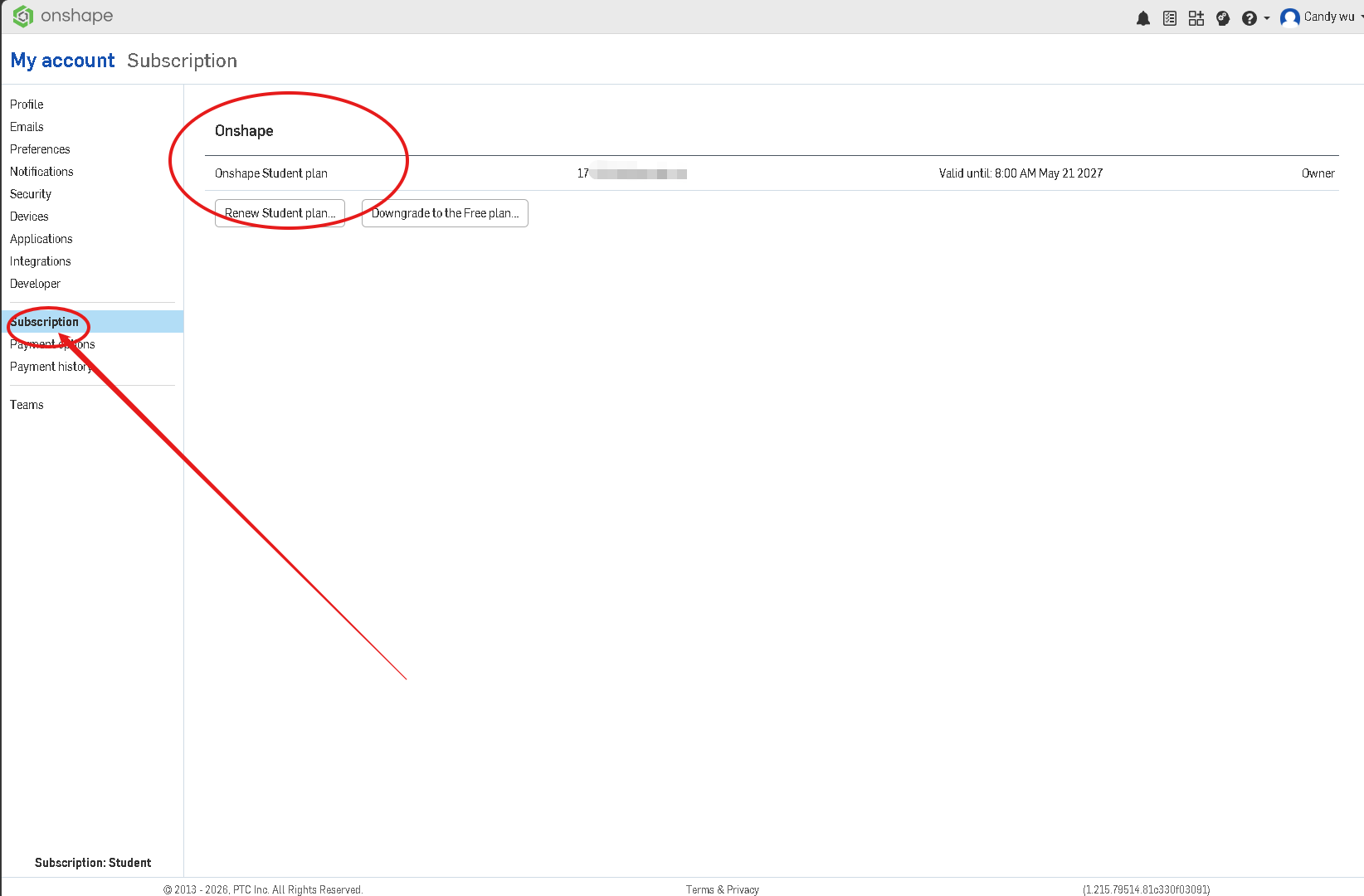Image resolution: width=1364 pixels, height=896 pixels.
Task: Open Notifications settings in sidebar
Action: [41, 172]
